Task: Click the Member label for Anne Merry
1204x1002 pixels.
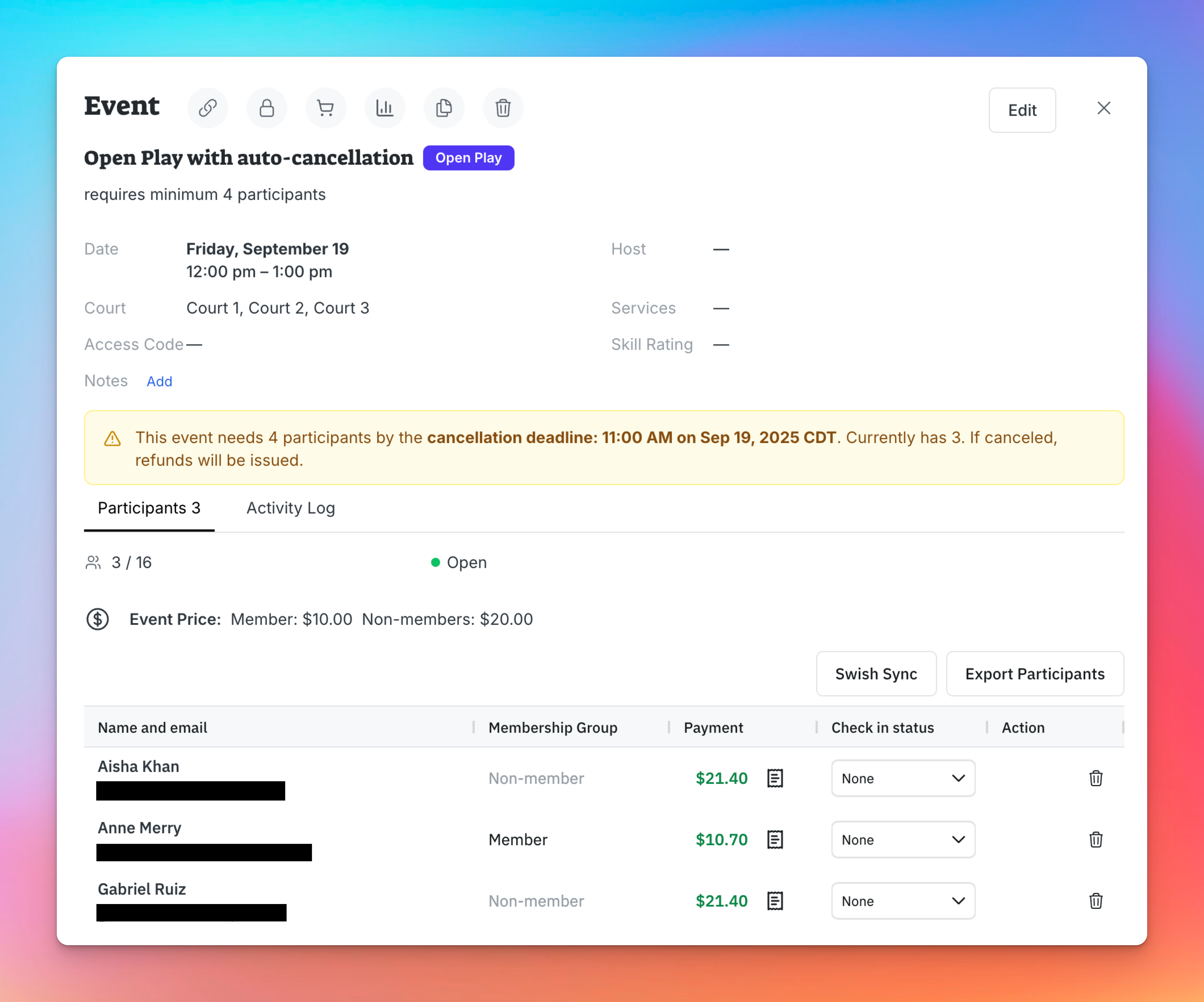Action: coord(518,840)
